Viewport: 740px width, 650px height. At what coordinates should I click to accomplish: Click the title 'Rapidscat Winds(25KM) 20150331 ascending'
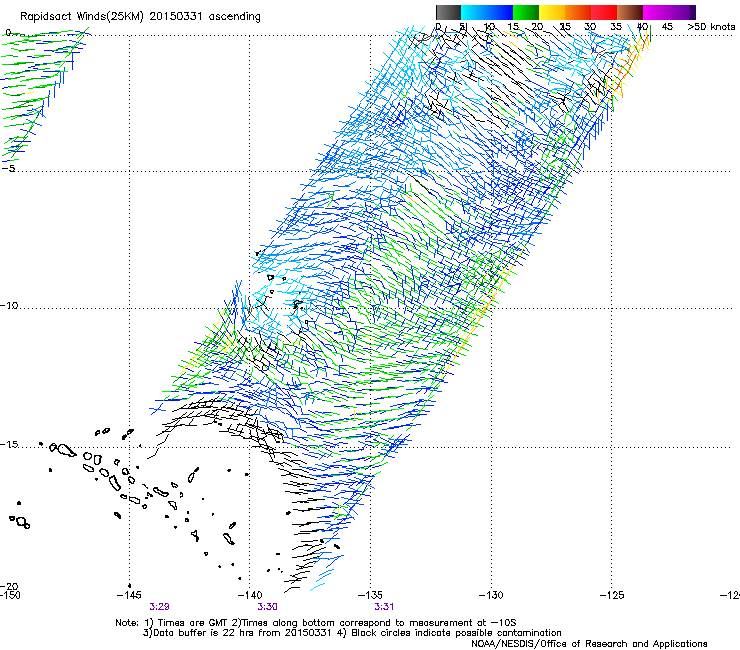140,17
